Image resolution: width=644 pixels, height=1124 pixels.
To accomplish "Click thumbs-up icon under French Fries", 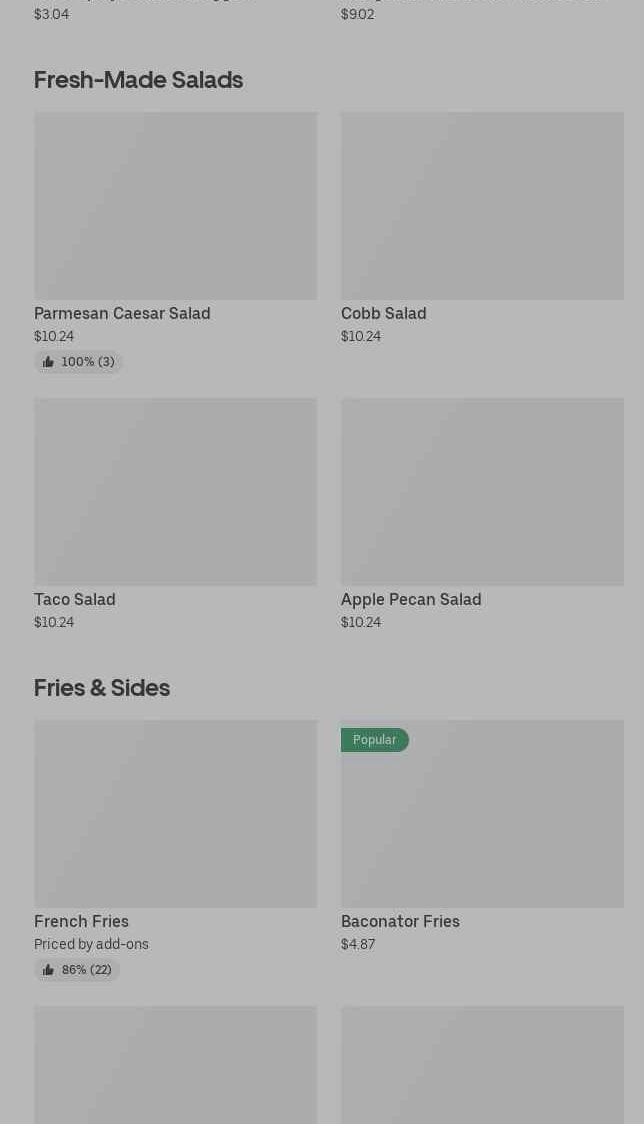I will [48, 970].
